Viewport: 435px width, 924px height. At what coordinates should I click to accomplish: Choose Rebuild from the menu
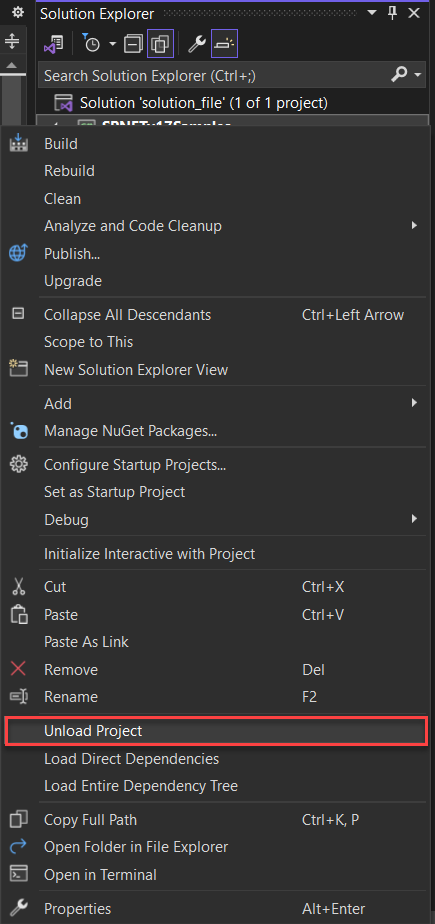coord(70,171)
